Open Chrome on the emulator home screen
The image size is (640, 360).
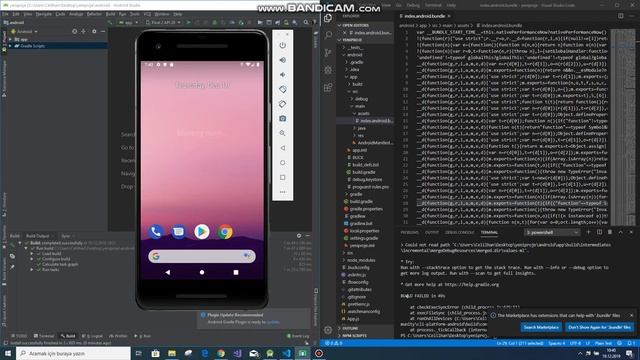click(x=225, y=232)
